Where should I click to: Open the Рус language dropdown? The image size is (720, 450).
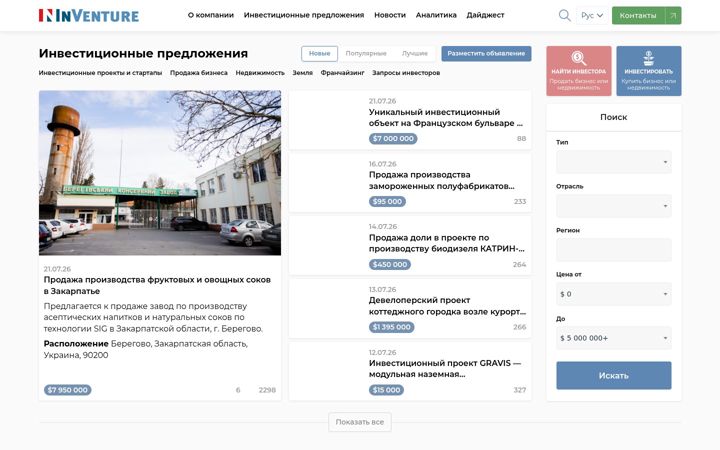click(x=592, y=16)
